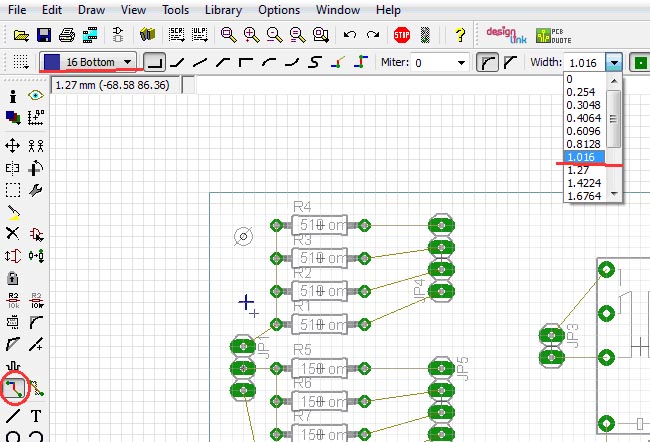Select the first right-angle wire bend style
The height and width of the screenshot is (442, 650).
point(154,62)
